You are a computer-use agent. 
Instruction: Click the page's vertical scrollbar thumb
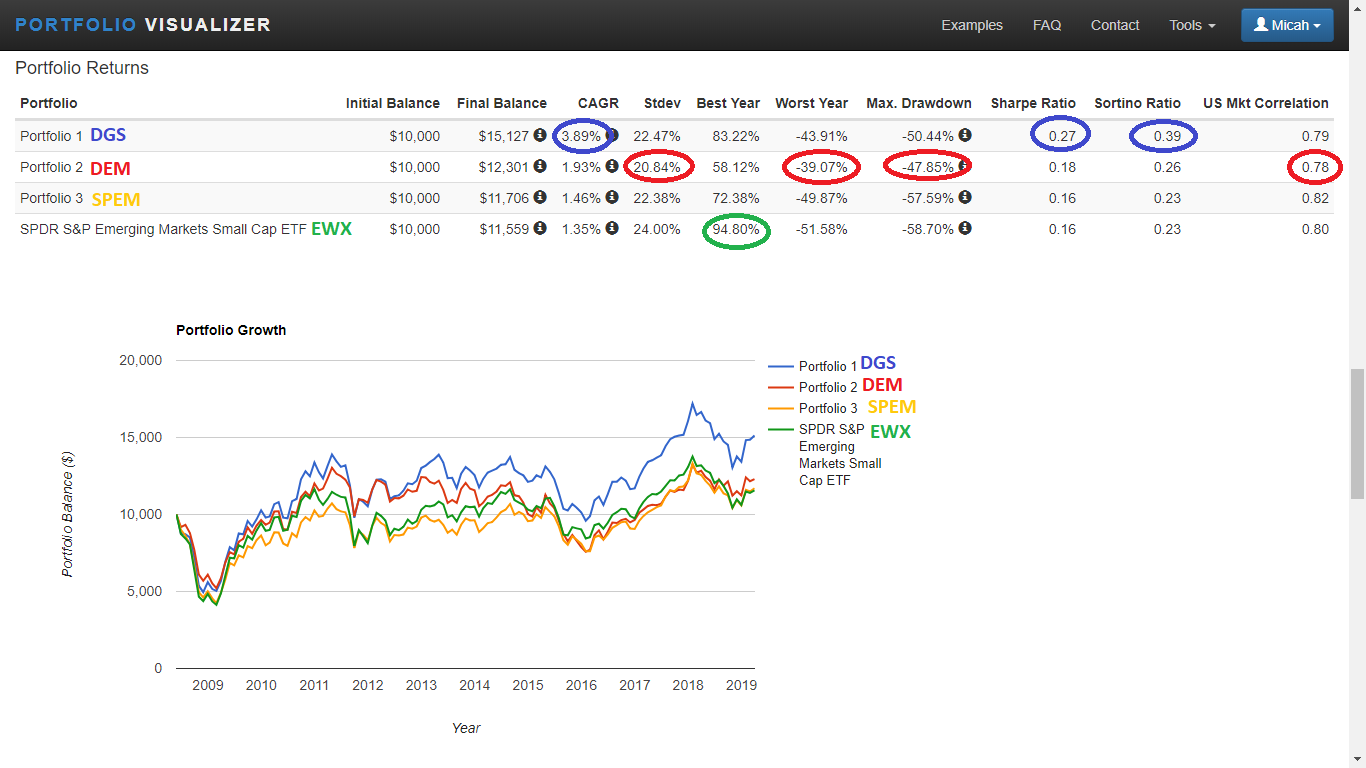tap(1357, 433)
